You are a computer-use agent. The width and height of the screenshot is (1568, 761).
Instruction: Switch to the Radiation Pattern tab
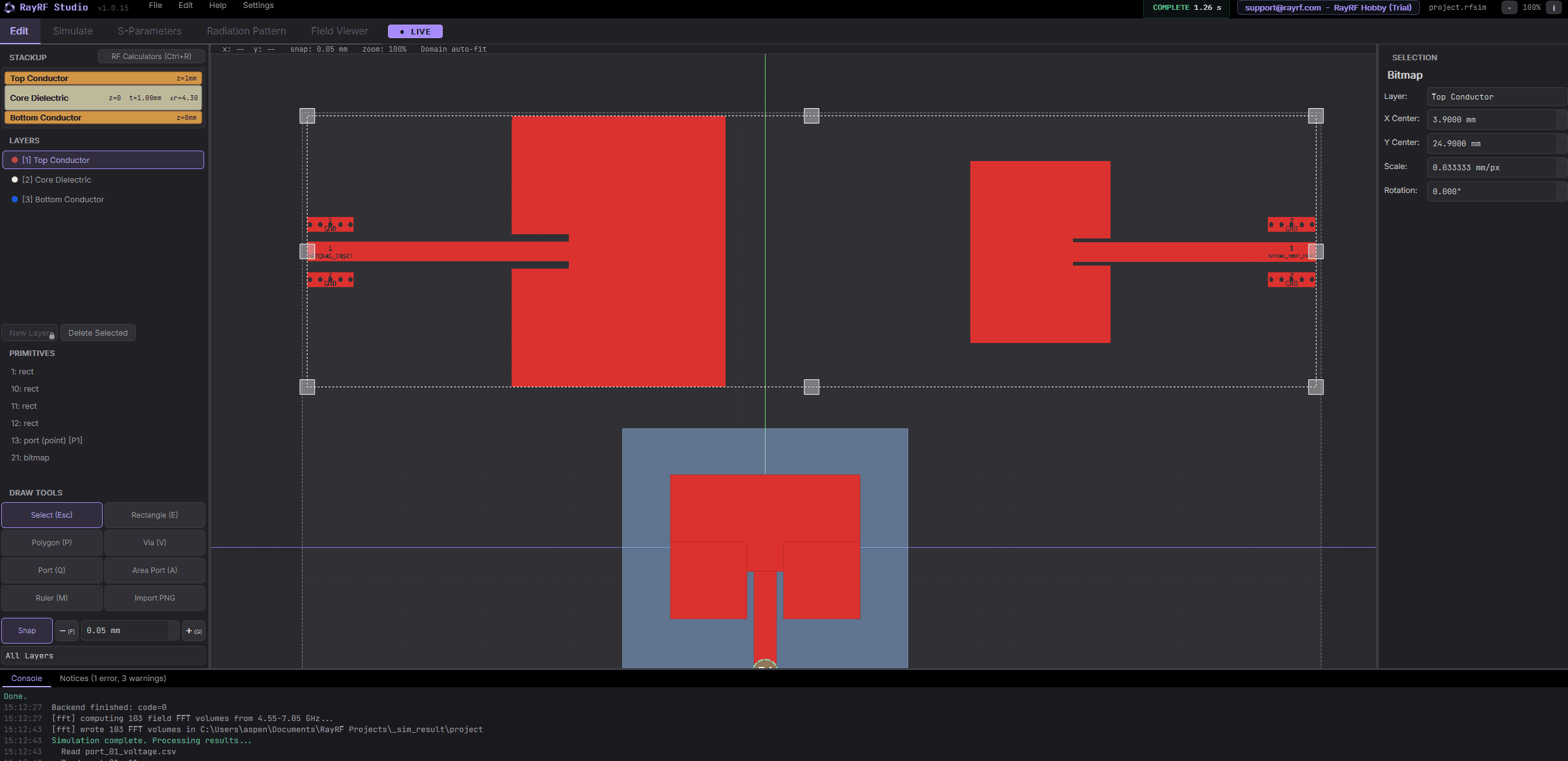pos(247,31)
